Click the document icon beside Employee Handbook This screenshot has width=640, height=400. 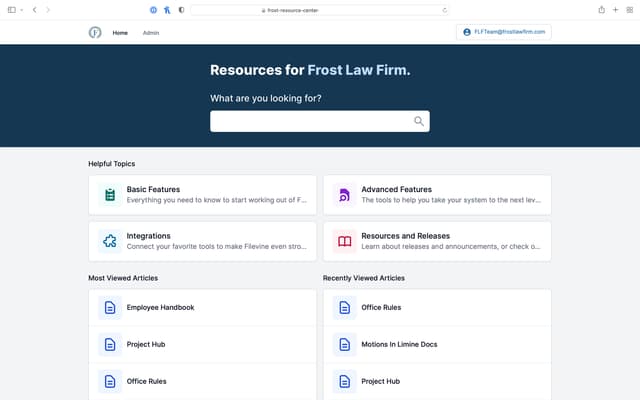coord(110,307)
